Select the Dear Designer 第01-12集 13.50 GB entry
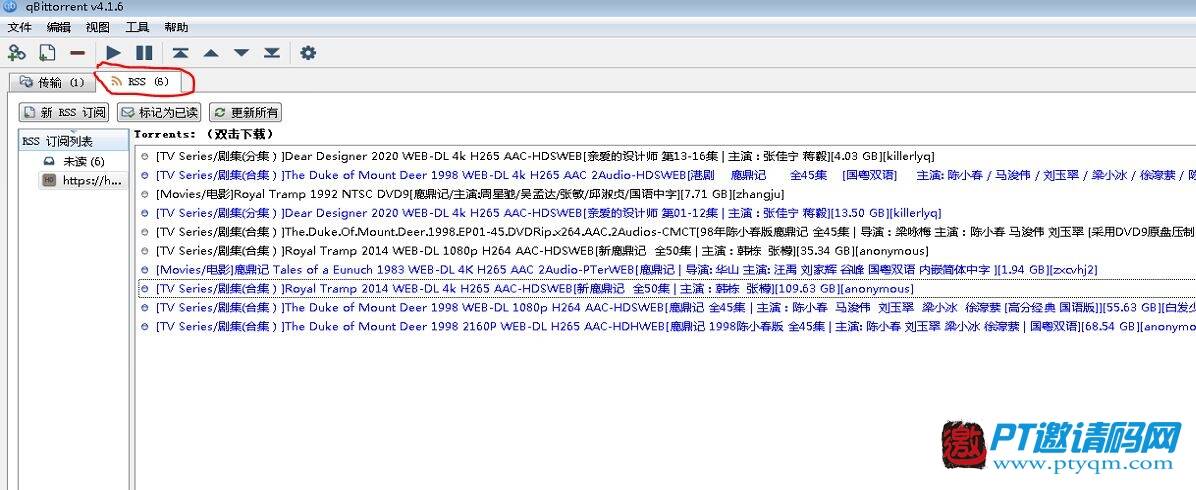This screenshot has height=490, width=1196. [x=667, y=213]
